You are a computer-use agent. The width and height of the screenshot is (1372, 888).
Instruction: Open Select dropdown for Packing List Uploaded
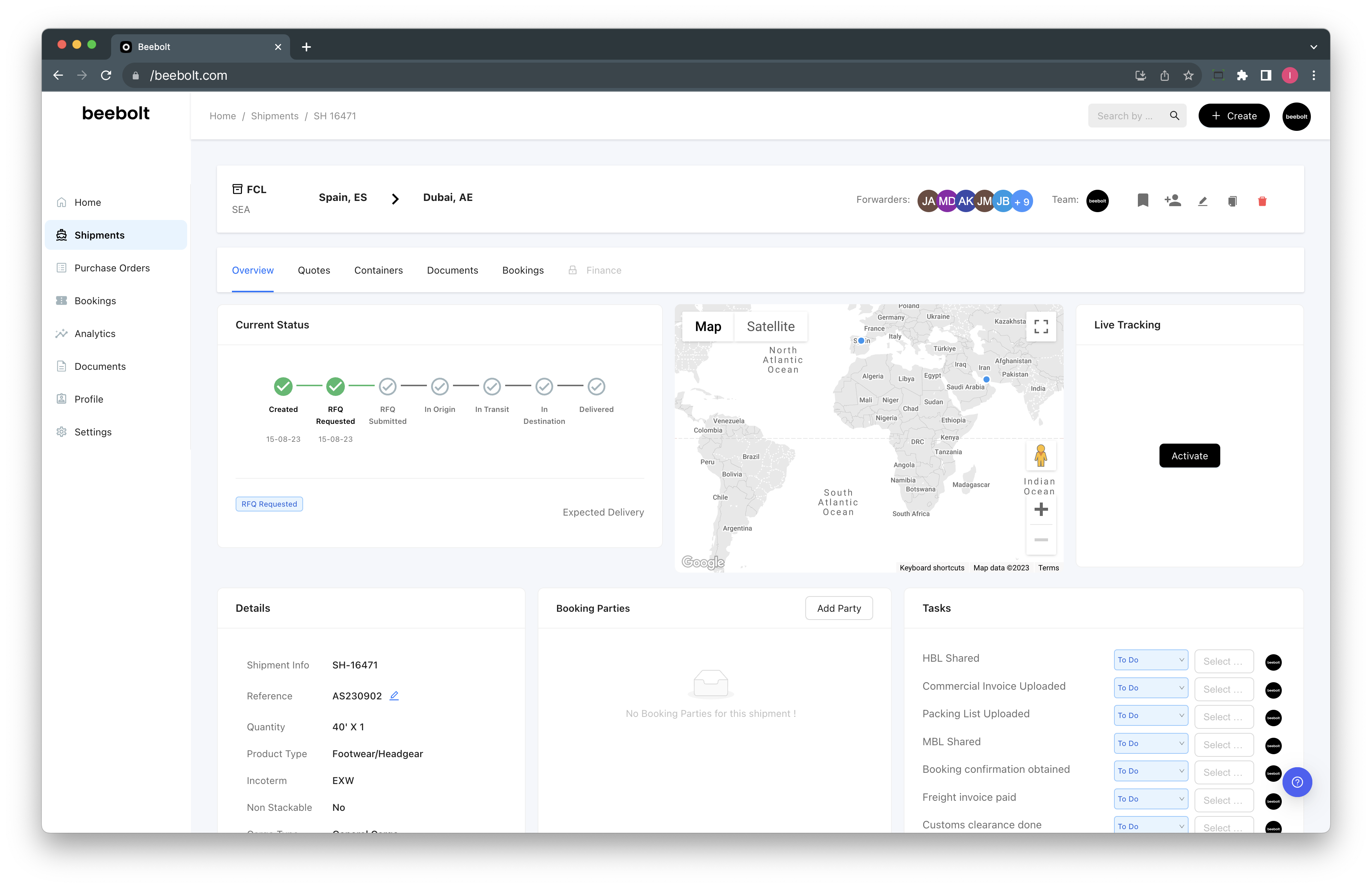coord(1223,717)
